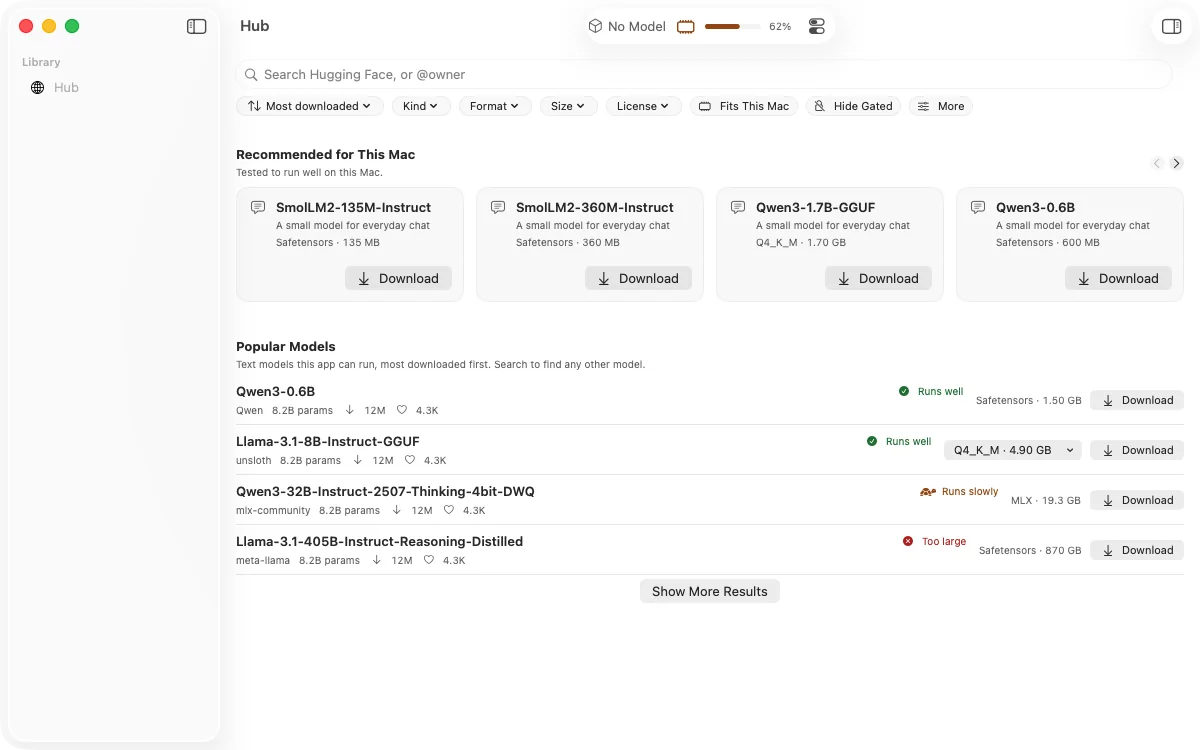
Task: Click the chat icon on the Qwen3-0.6B recommended card
Action: point(978,208)
